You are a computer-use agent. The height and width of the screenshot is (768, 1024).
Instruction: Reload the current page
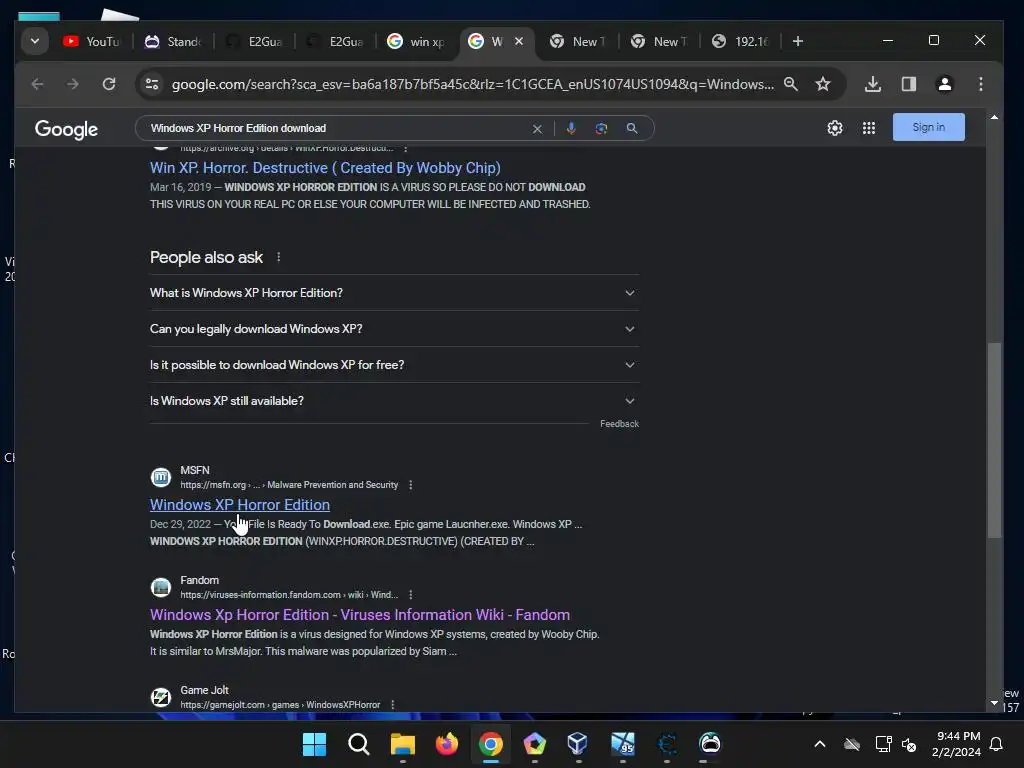pyautogui.click(x=108, y=84)
